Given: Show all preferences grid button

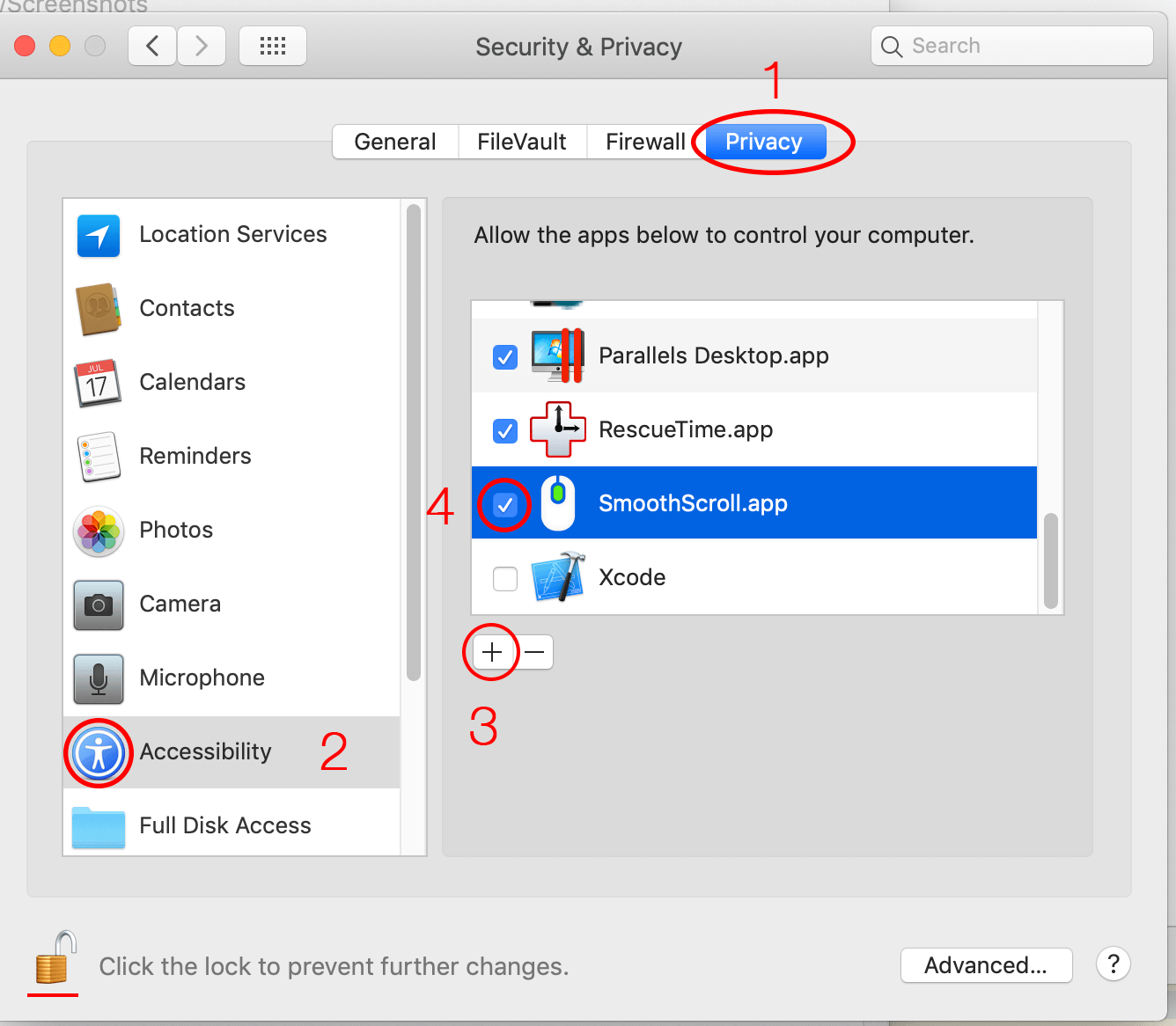Looking at the screenshot, I should tap(273, 46).
